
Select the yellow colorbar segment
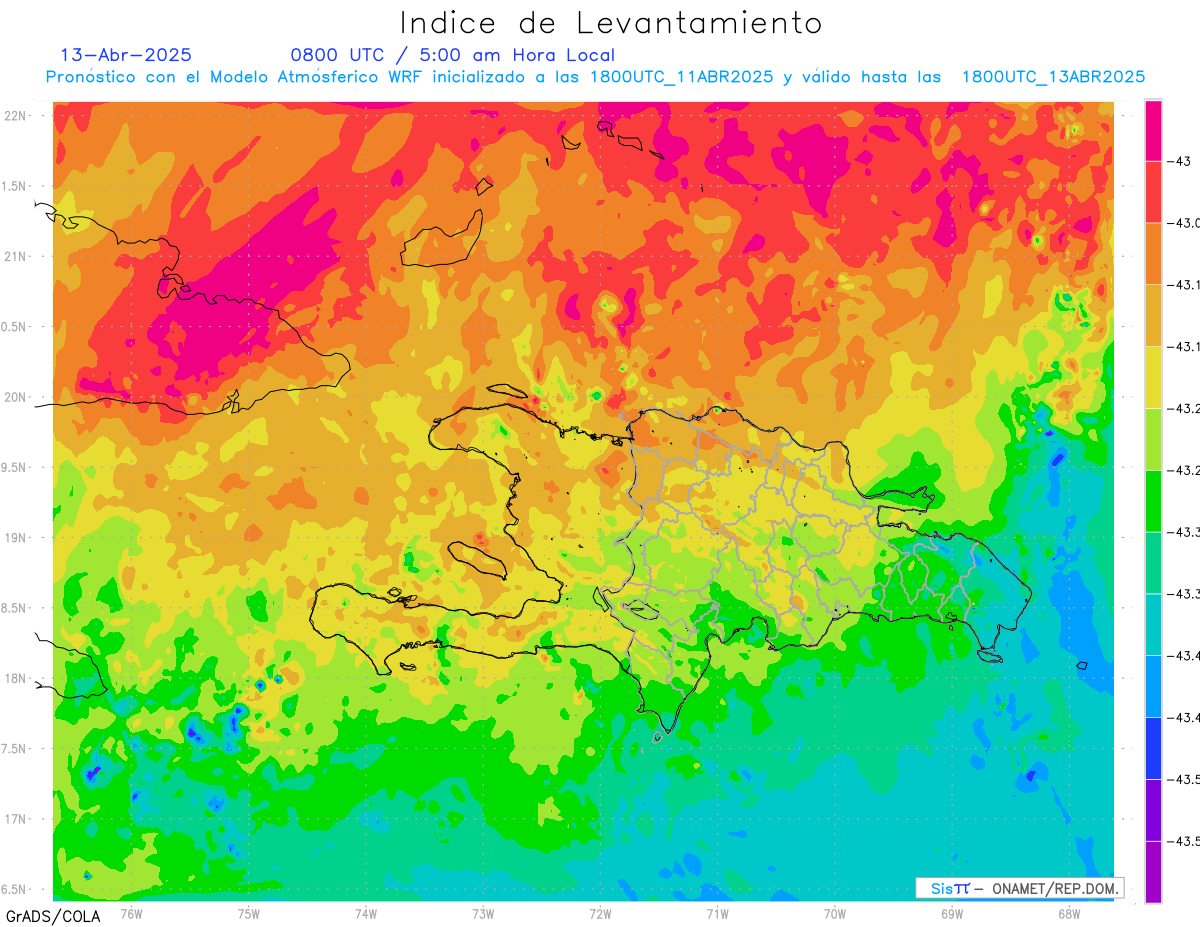point(1153,377)
